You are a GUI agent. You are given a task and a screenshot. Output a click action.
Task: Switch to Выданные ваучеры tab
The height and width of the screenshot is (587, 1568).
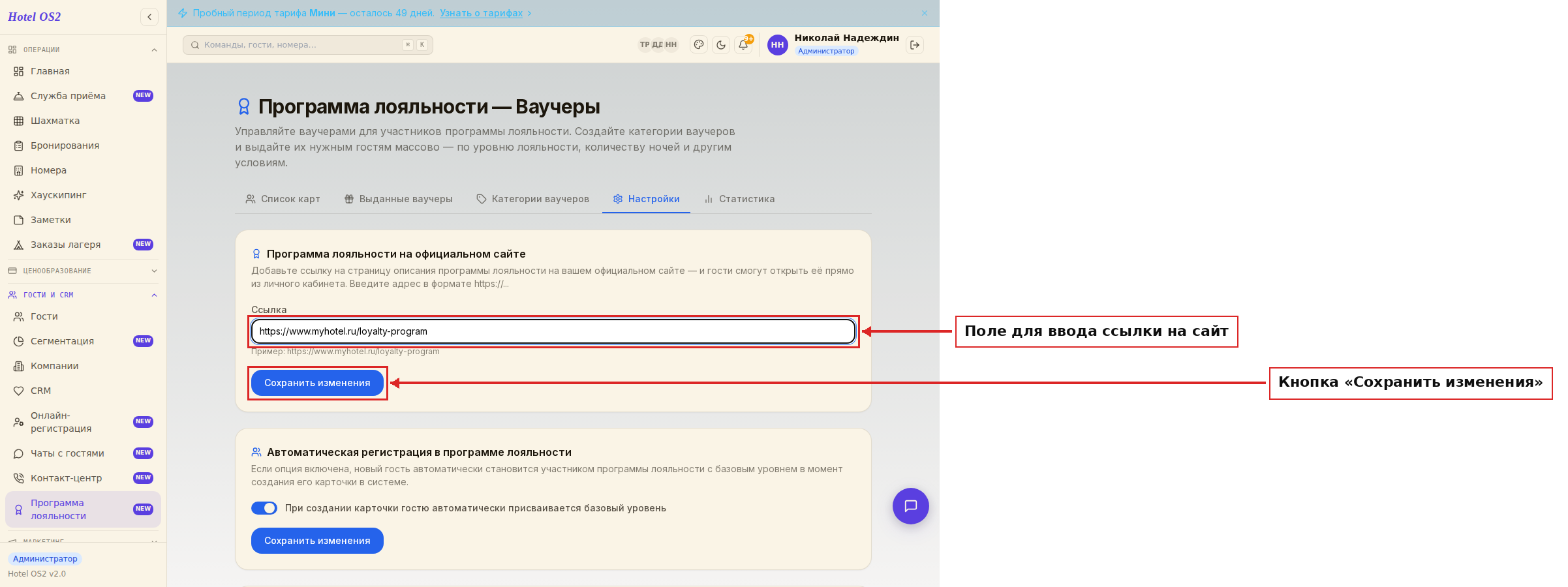[x=398, y=199]
